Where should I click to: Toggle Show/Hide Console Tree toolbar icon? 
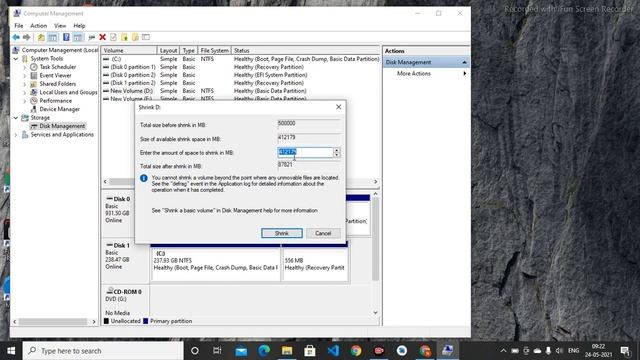pos(53,38)
